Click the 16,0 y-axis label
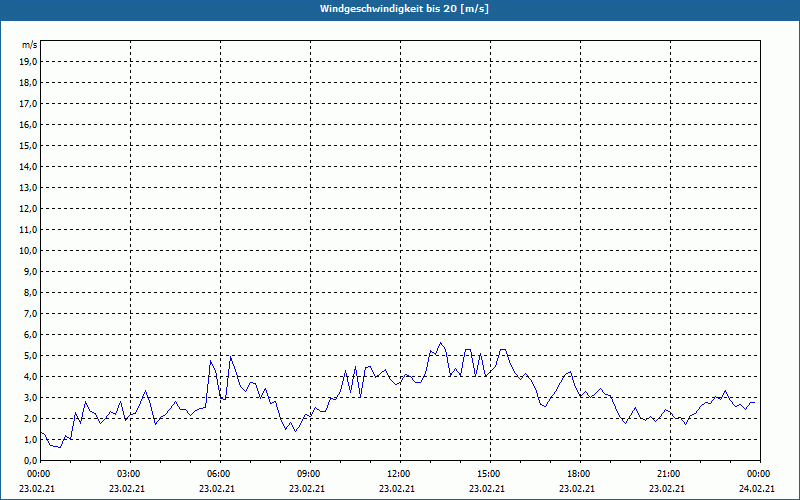Viewport: 800px width, 500px height. pos(29,124)
